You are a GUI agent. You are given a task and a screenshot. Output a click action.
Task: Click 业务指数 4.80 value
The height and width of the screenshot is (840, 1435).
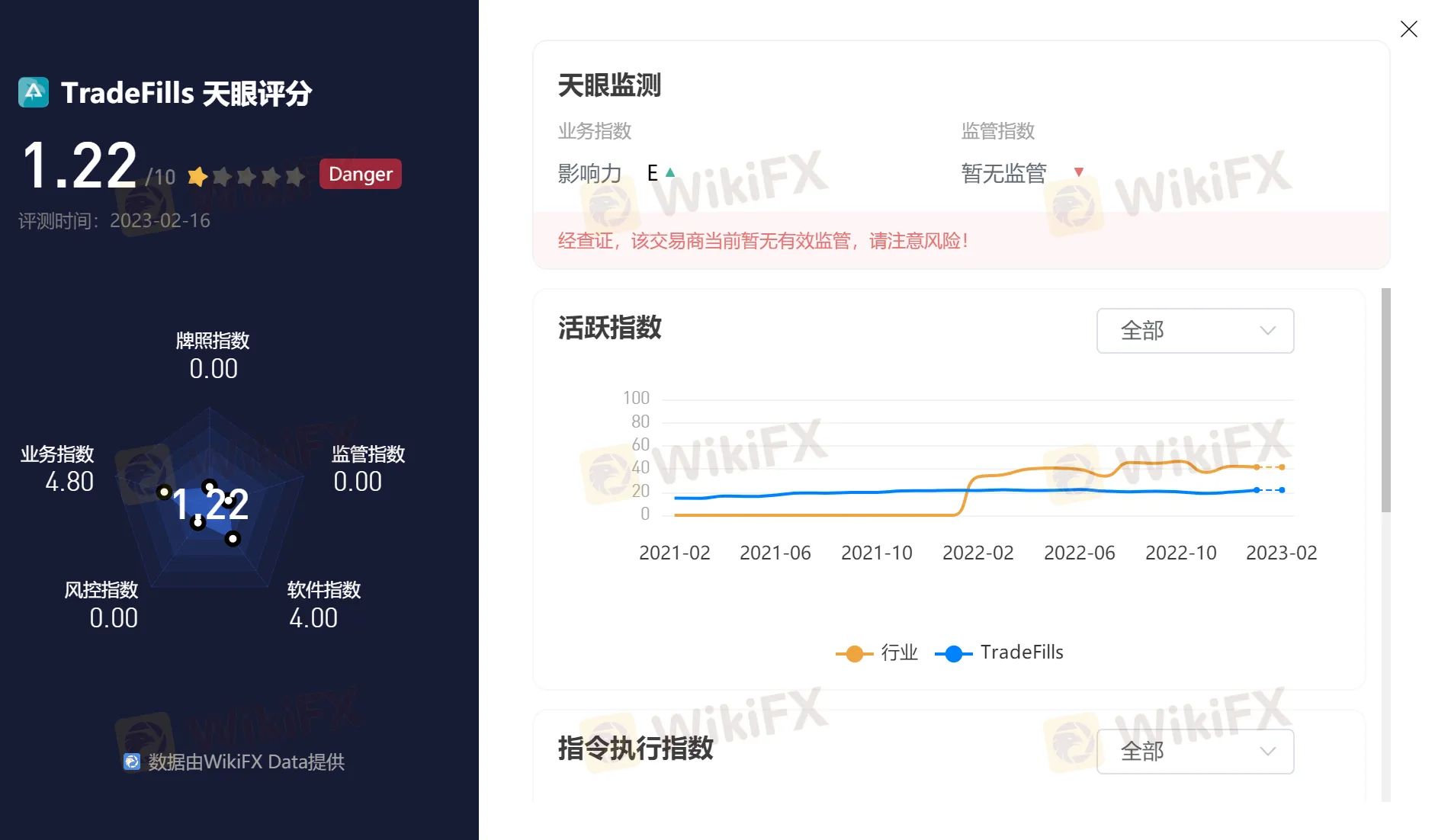[69, 482]
